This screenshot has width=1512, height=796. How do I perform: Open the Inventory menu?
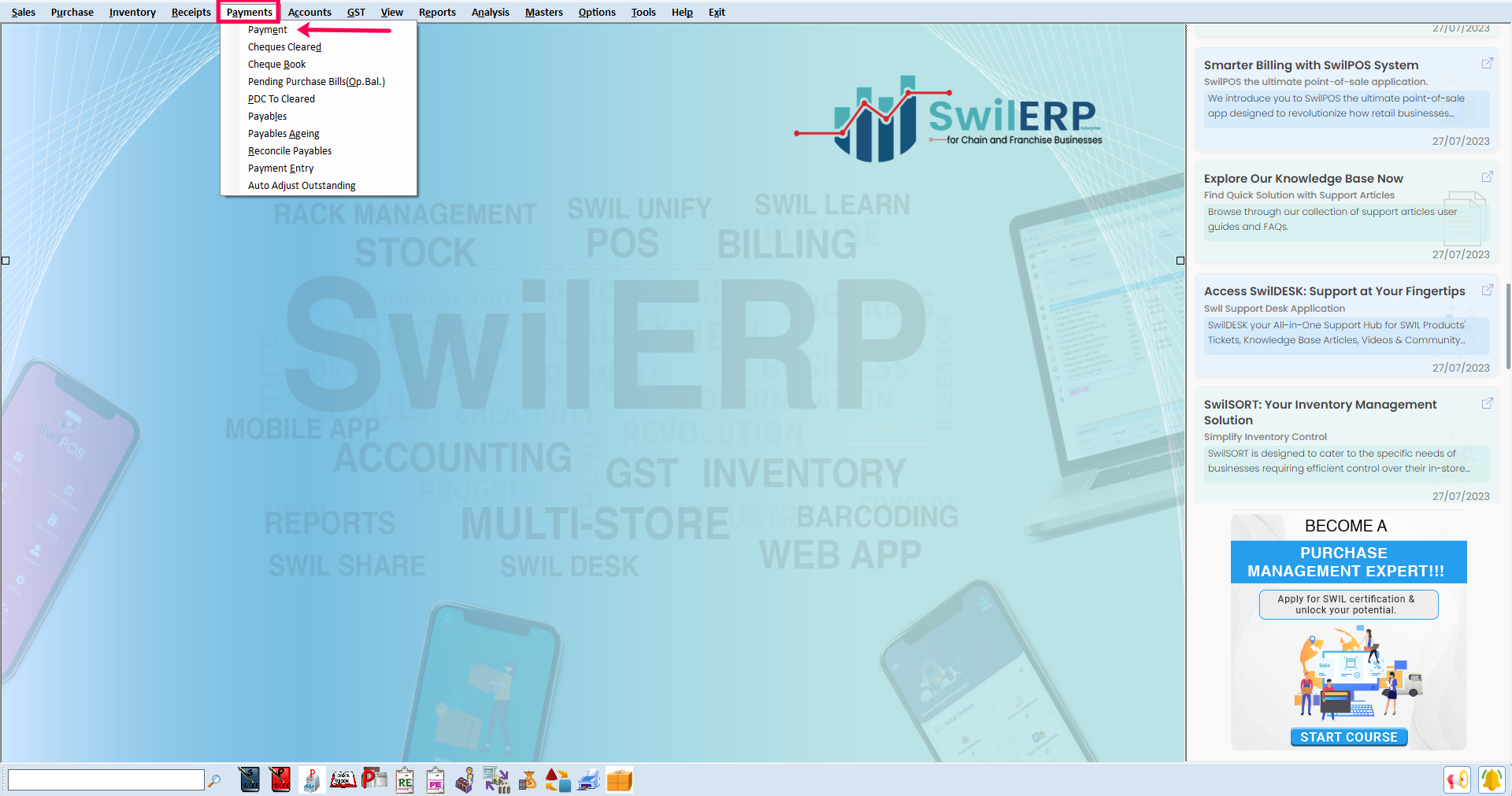(132, 12)
